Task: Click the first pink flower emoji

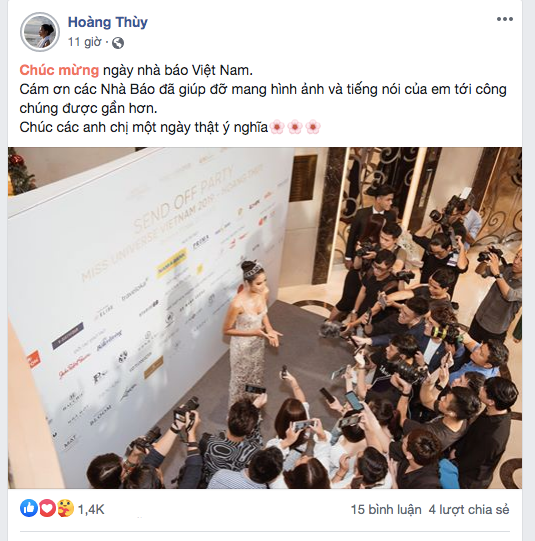Action: [277, 127]
